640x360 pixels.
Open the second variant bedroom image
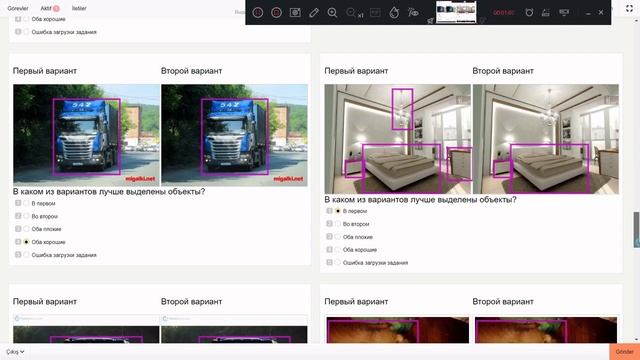(x=546, y=139)
